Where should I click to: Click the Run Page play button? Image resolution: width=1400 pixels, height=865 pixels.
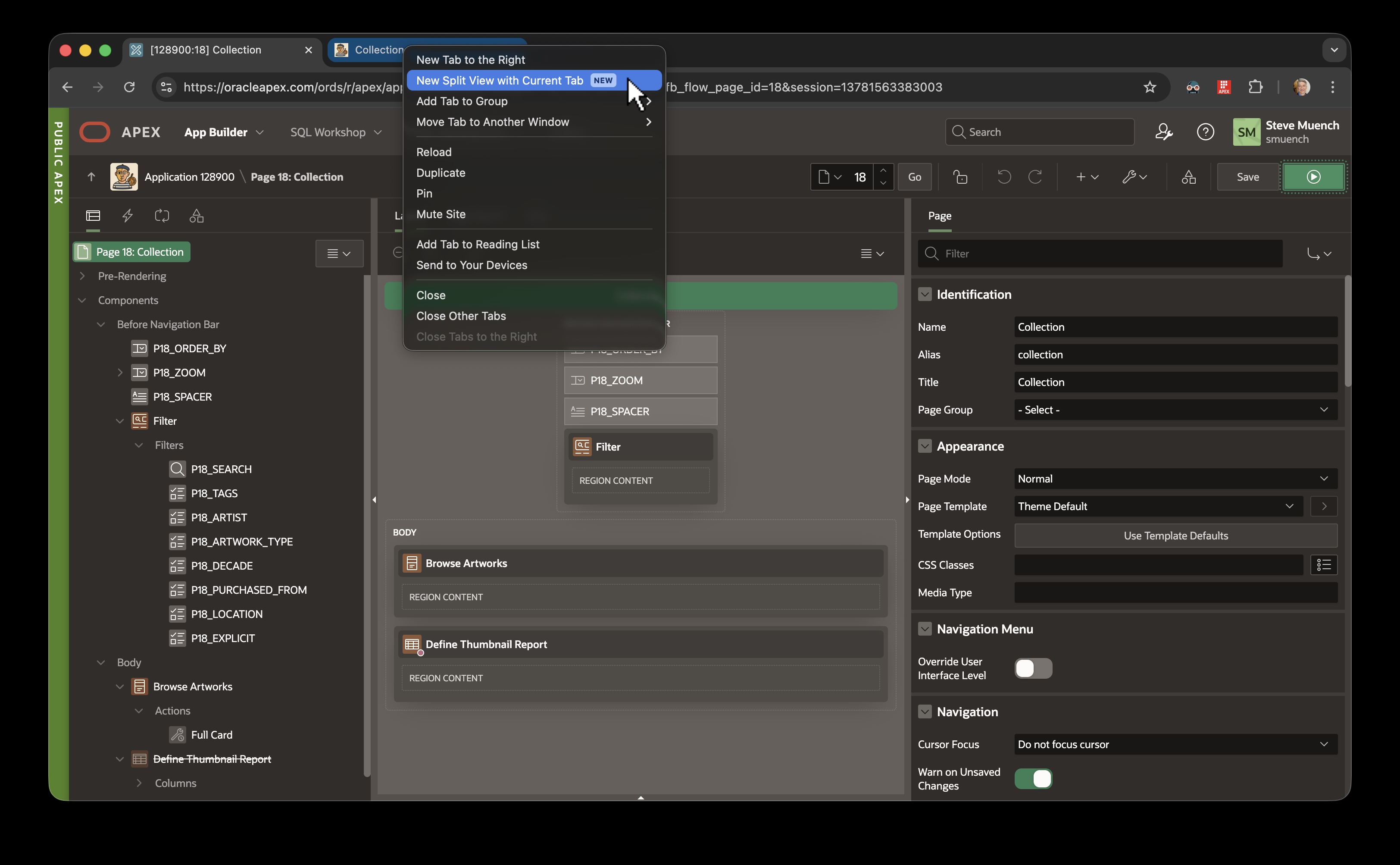(x=1313, y=177)
